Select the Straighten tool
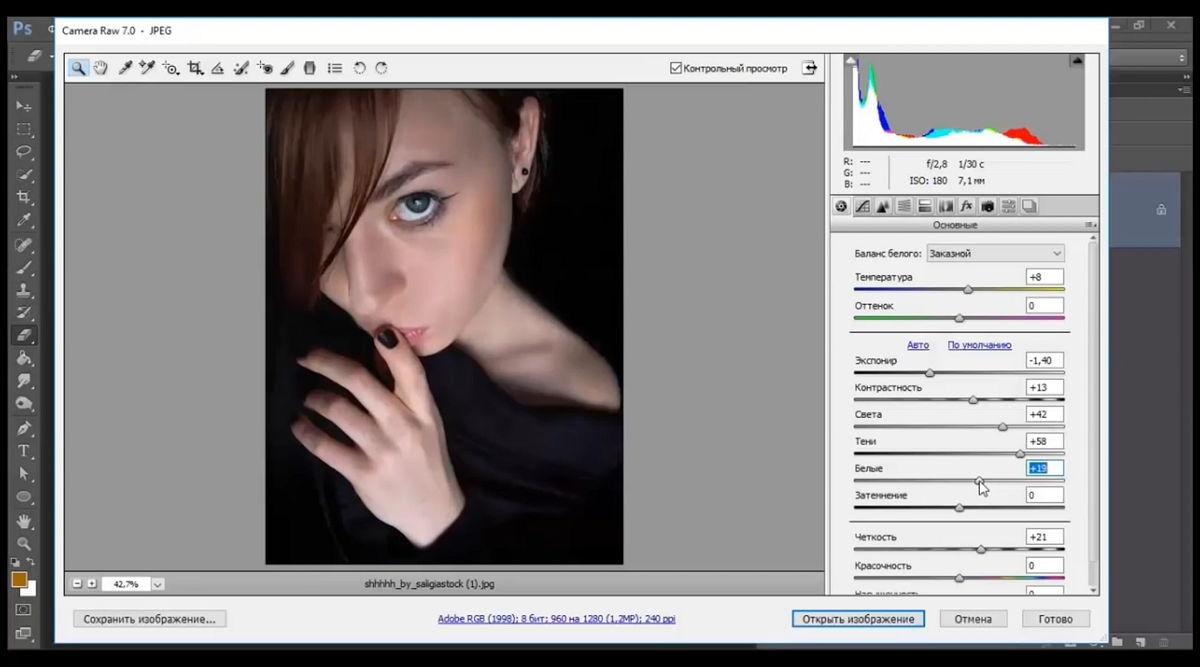The height and width of the screenshot is (667, 1200). (217, 68)
